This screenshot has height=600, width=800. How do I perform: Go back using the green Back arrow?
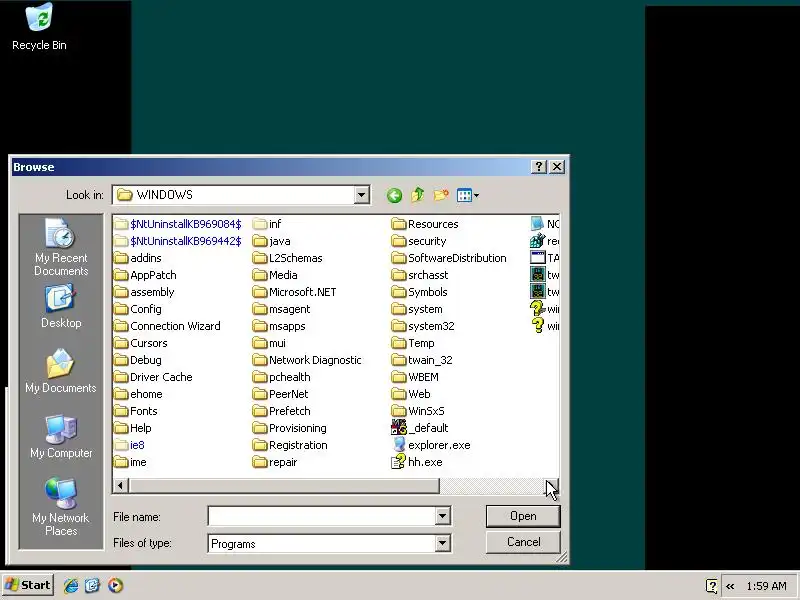pos(394,195)
